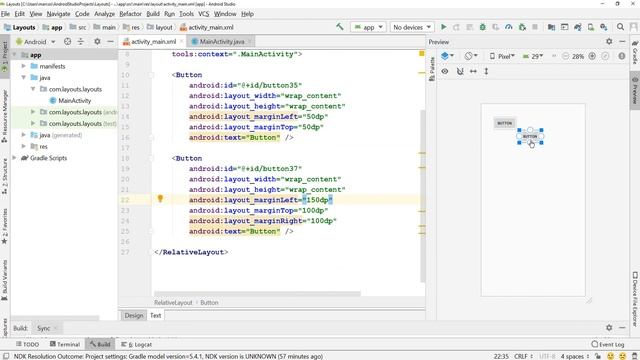Click the collapse all icon in Project panel
This screenshot has height=360, width=640.
click(x=80, y=42)
